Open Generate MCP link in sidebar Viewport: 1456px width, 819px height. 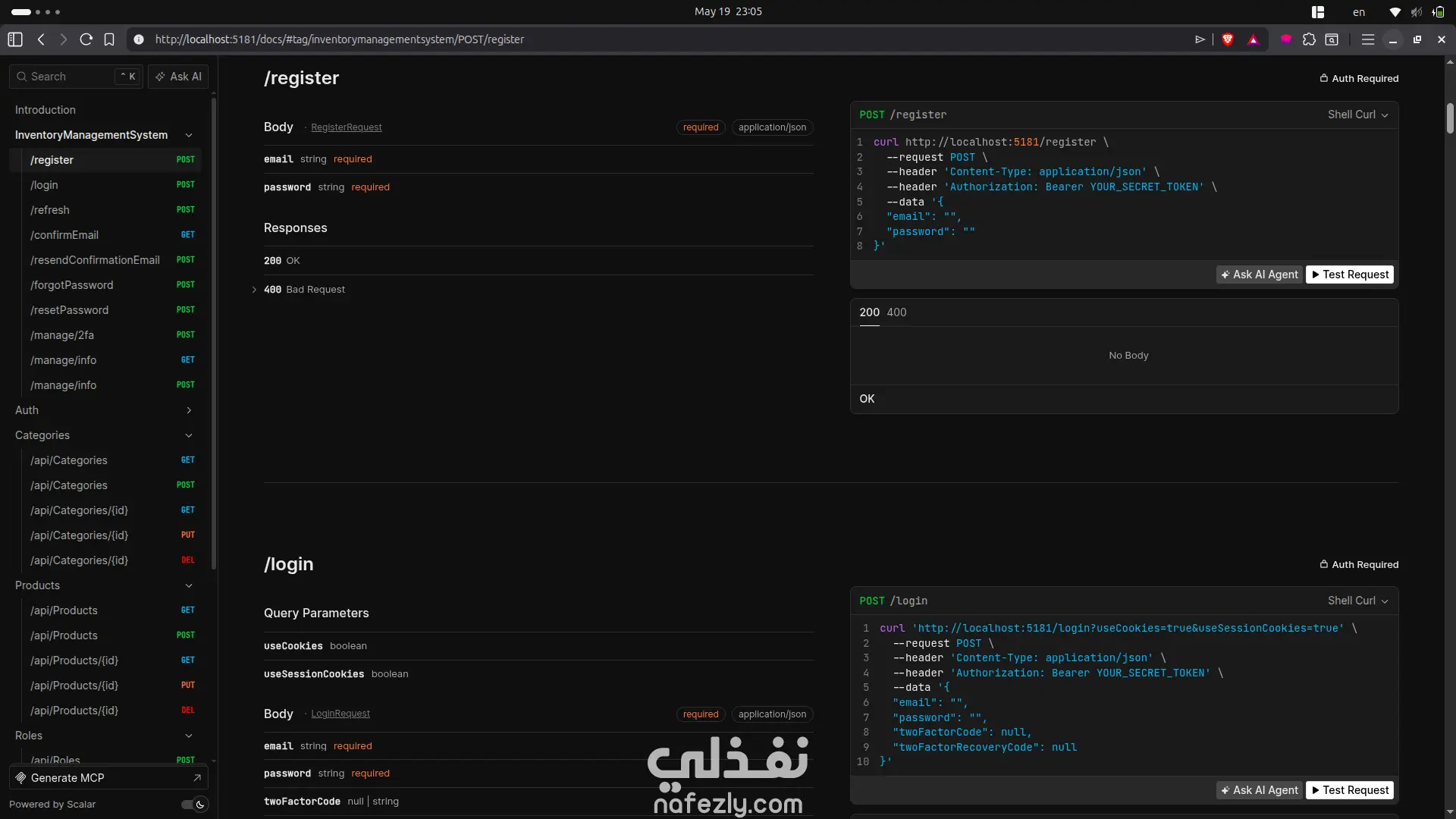tap(108, 778)
